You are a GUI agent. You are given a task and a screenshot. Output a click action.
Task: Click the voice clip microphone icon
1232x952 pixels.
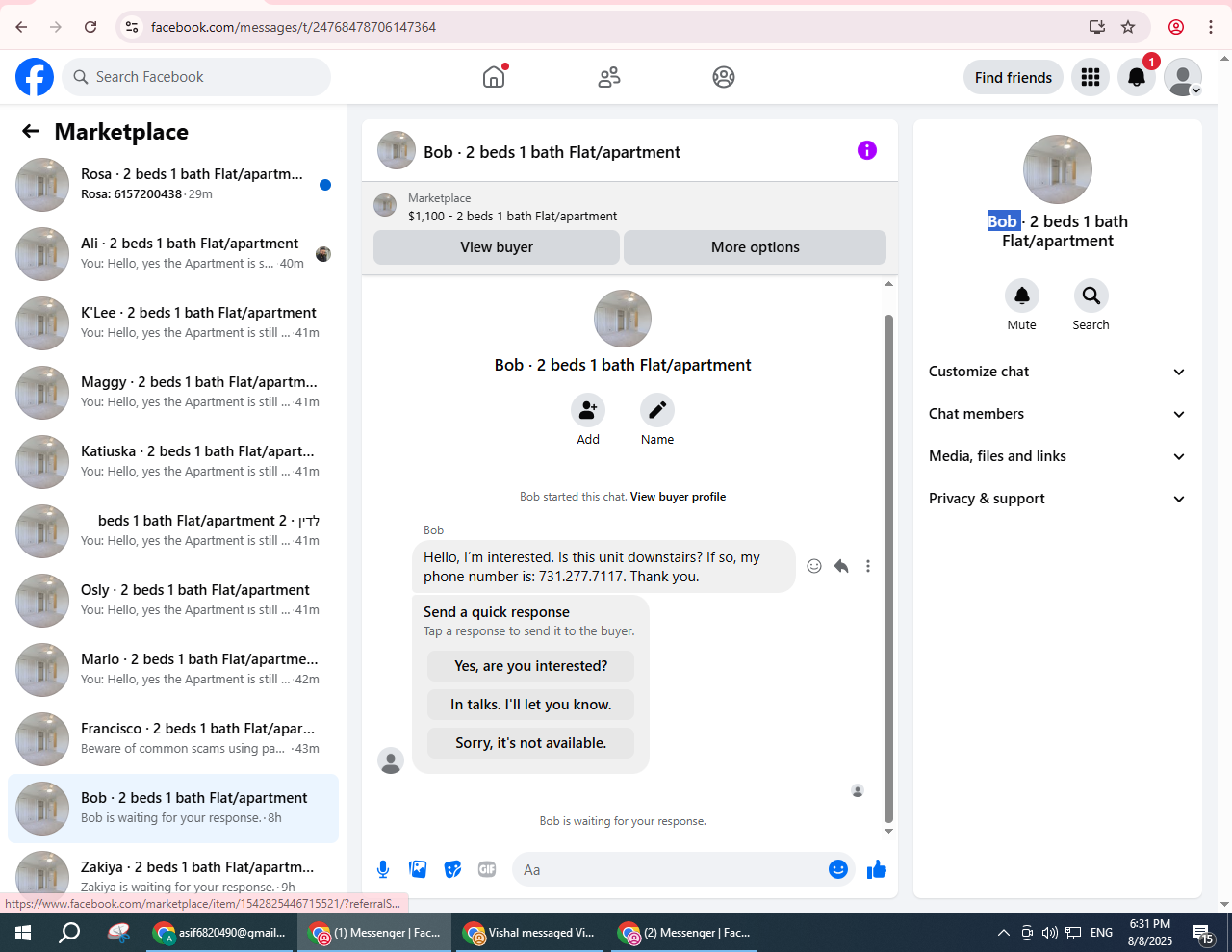[x=383, y=870]
